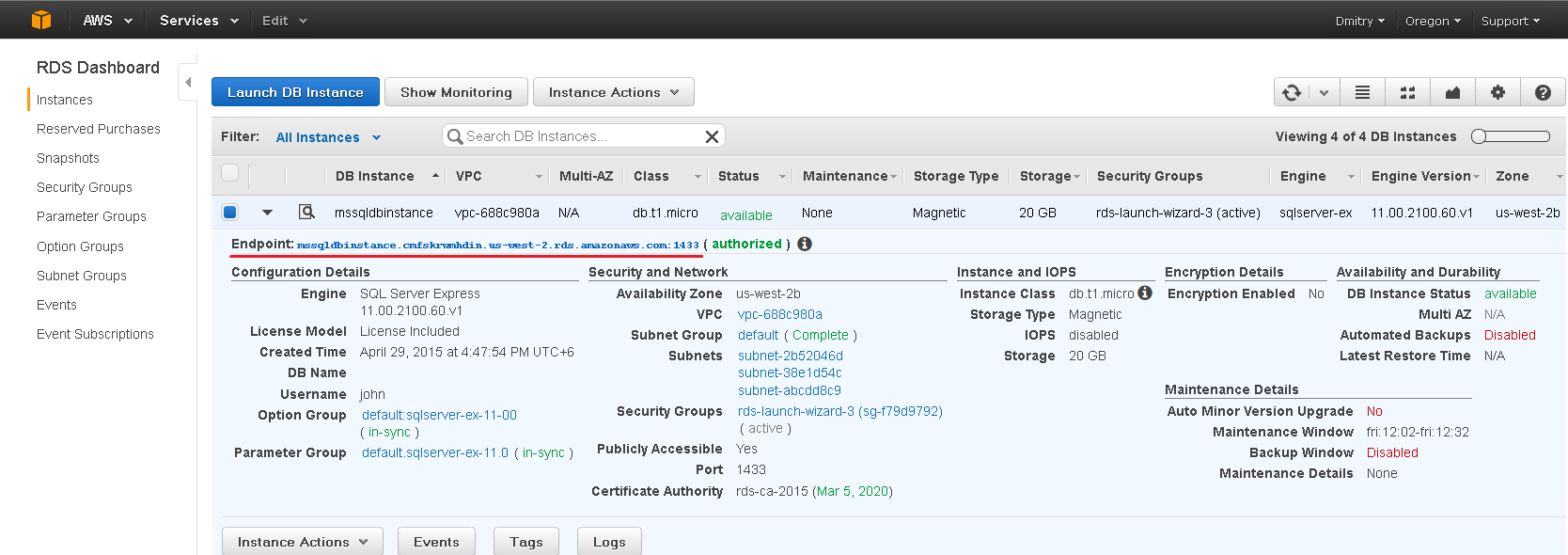Select Instances in the sidebar
Viewport: 1568px width, 555px height.
pos(64,100)
